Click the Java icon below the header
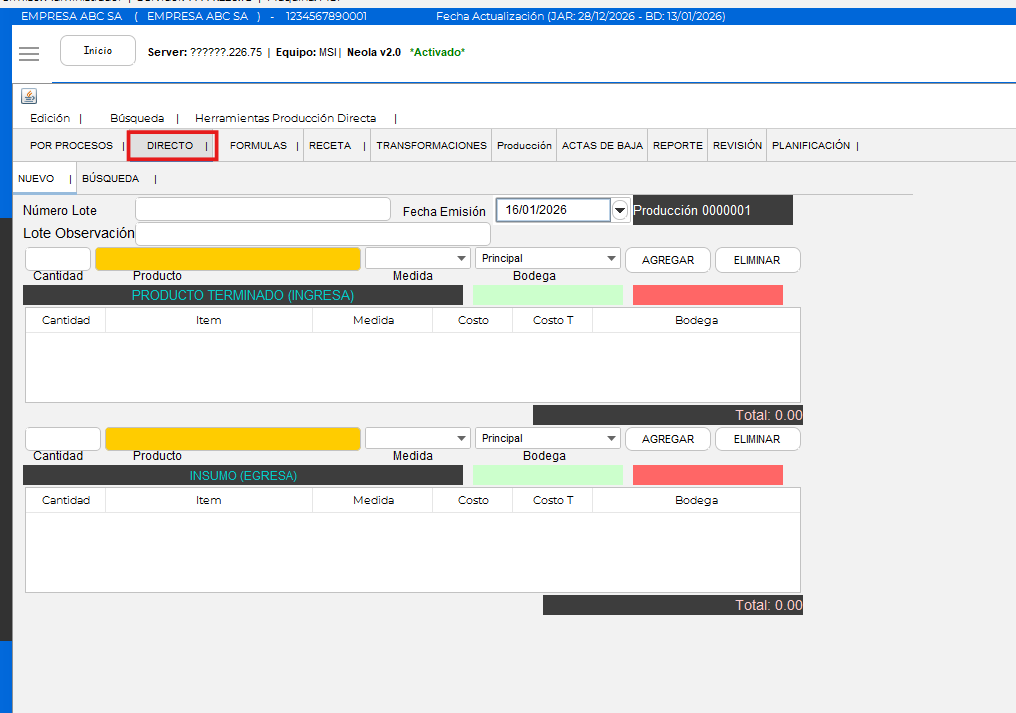 pyautogui.click(x=29, y=96)
